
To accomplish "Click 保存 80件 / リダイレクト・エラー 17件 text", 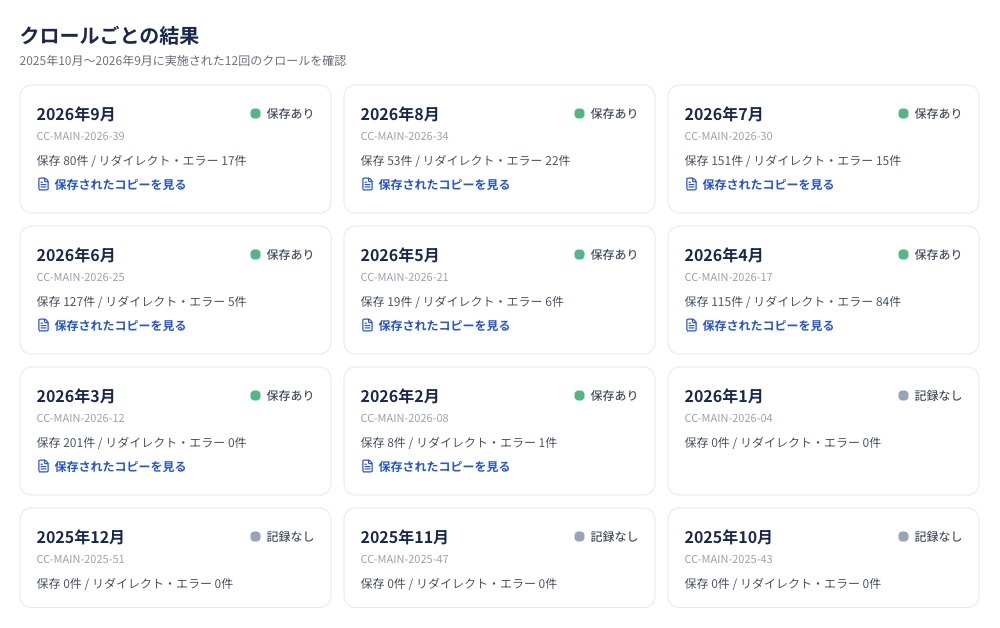I will pos(141,160).
